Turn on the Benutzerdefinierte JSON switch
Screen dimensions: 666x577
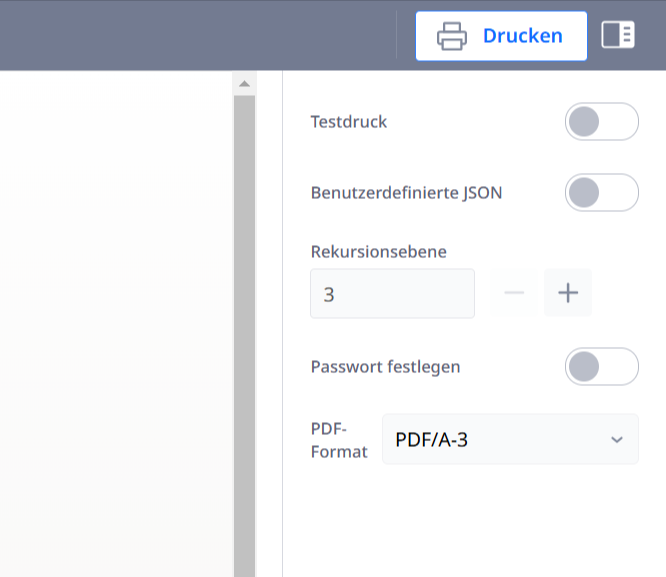tap(601, 192)
